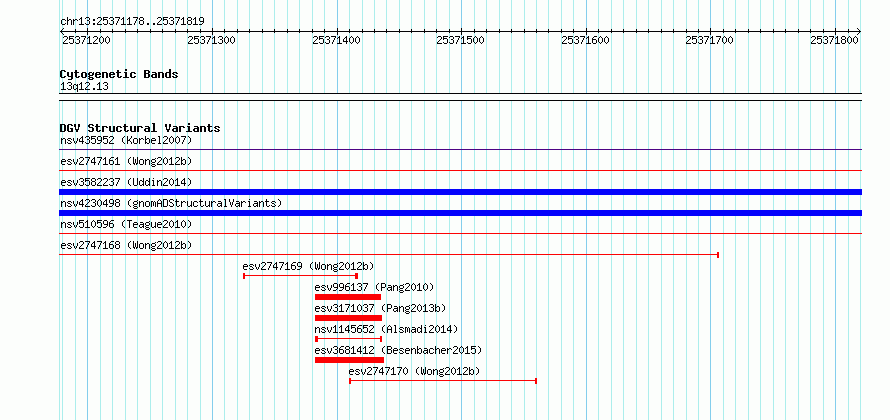
Task: Open the esv2747161 (Wong2012b) variant label
Action: coord(126,161)
